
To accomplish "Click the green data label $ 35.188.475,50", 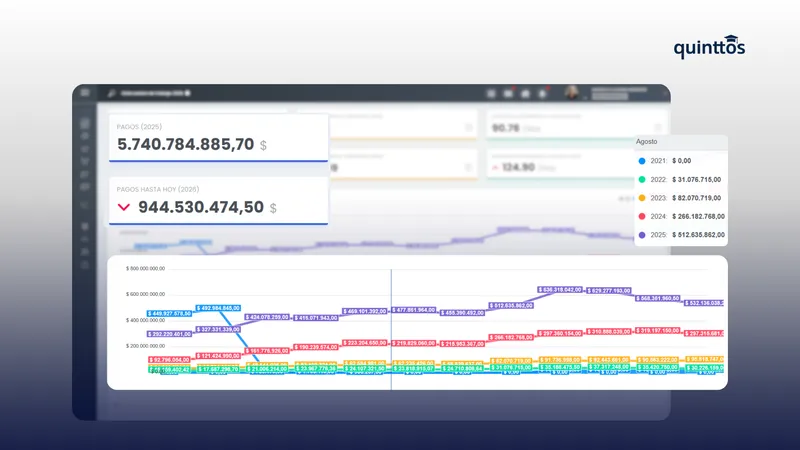I will [560, 367].
